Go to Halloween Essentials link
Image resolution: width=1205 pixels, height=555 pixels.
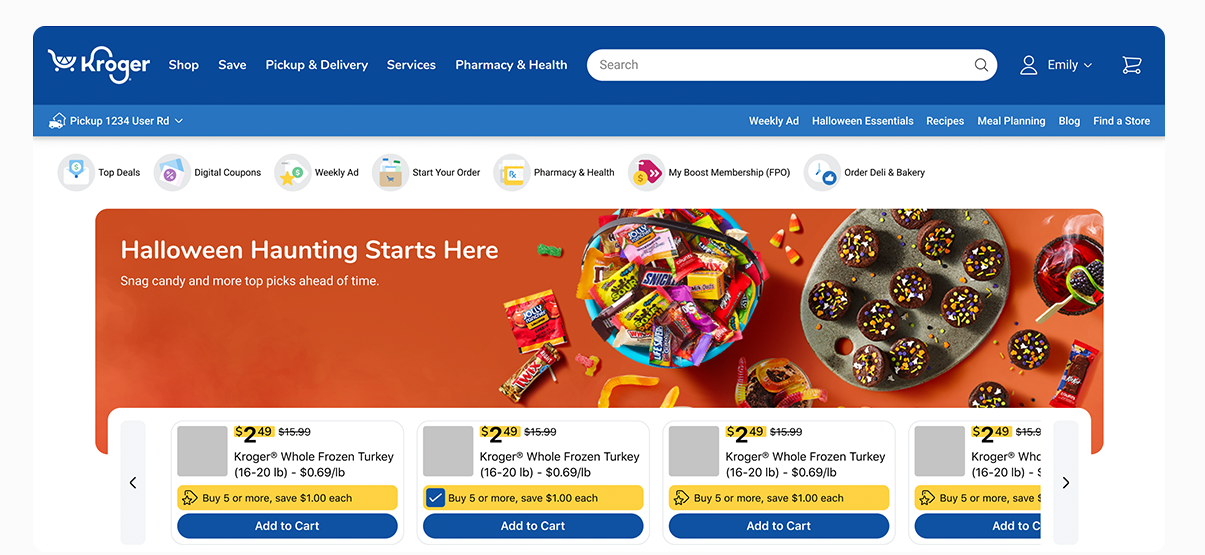click(863, 121)
